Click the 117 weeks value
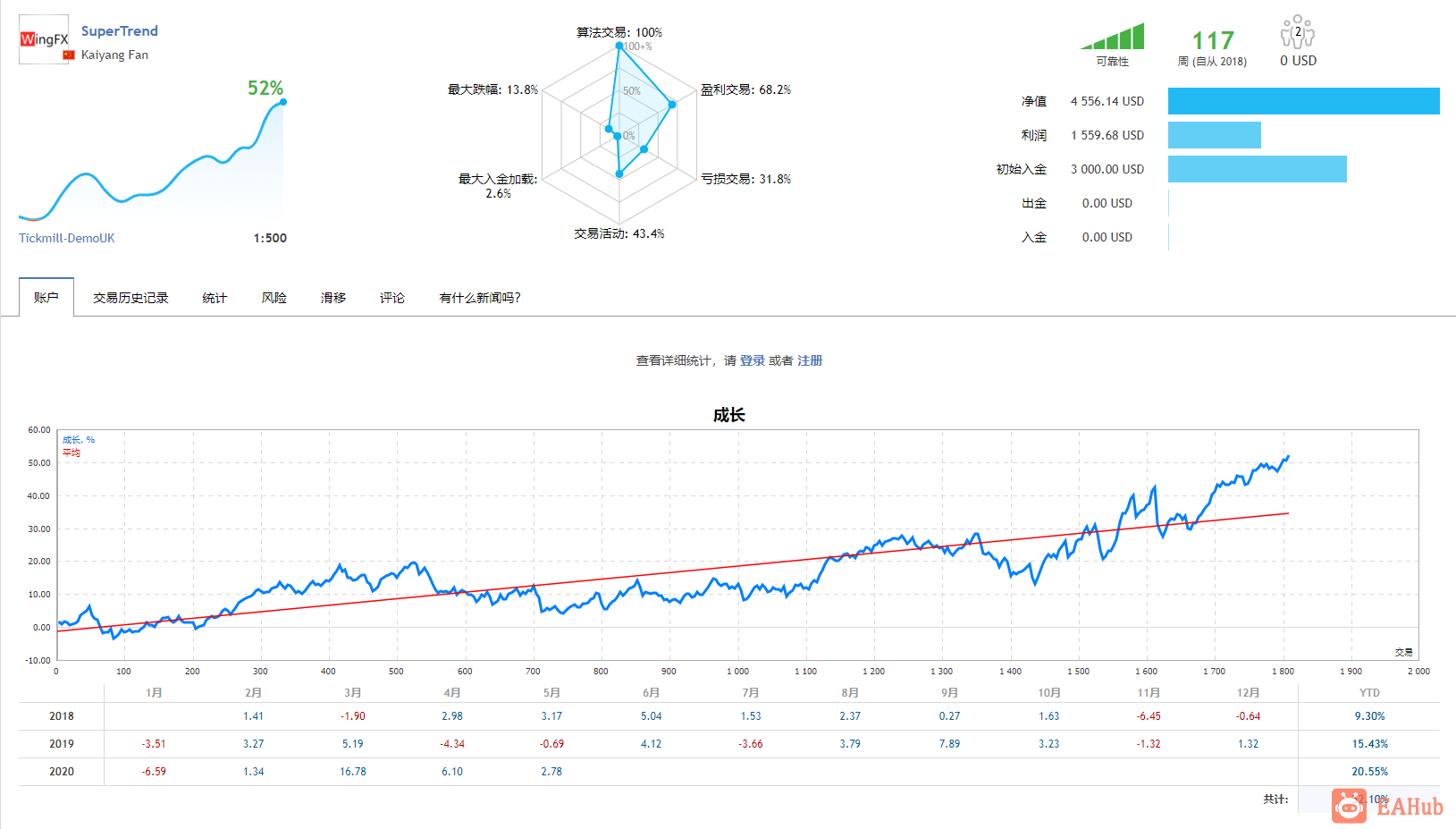 tap(1213, 40)
